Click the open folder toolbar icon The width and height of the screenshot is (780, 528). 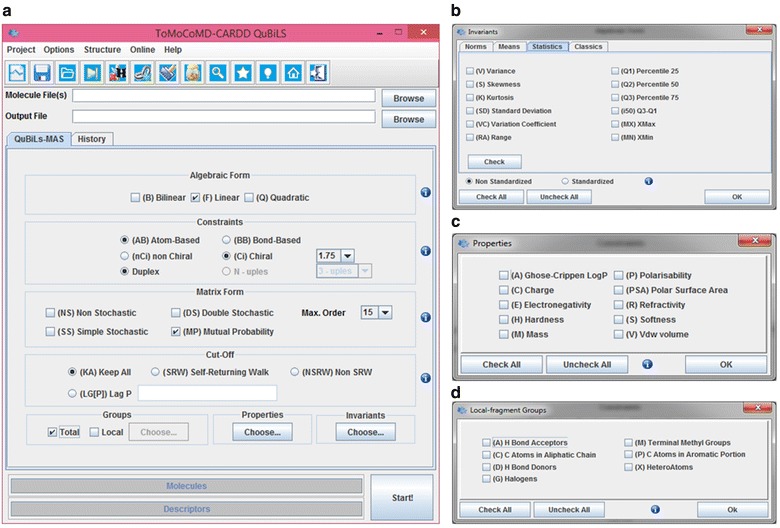(x=67, y=73)
